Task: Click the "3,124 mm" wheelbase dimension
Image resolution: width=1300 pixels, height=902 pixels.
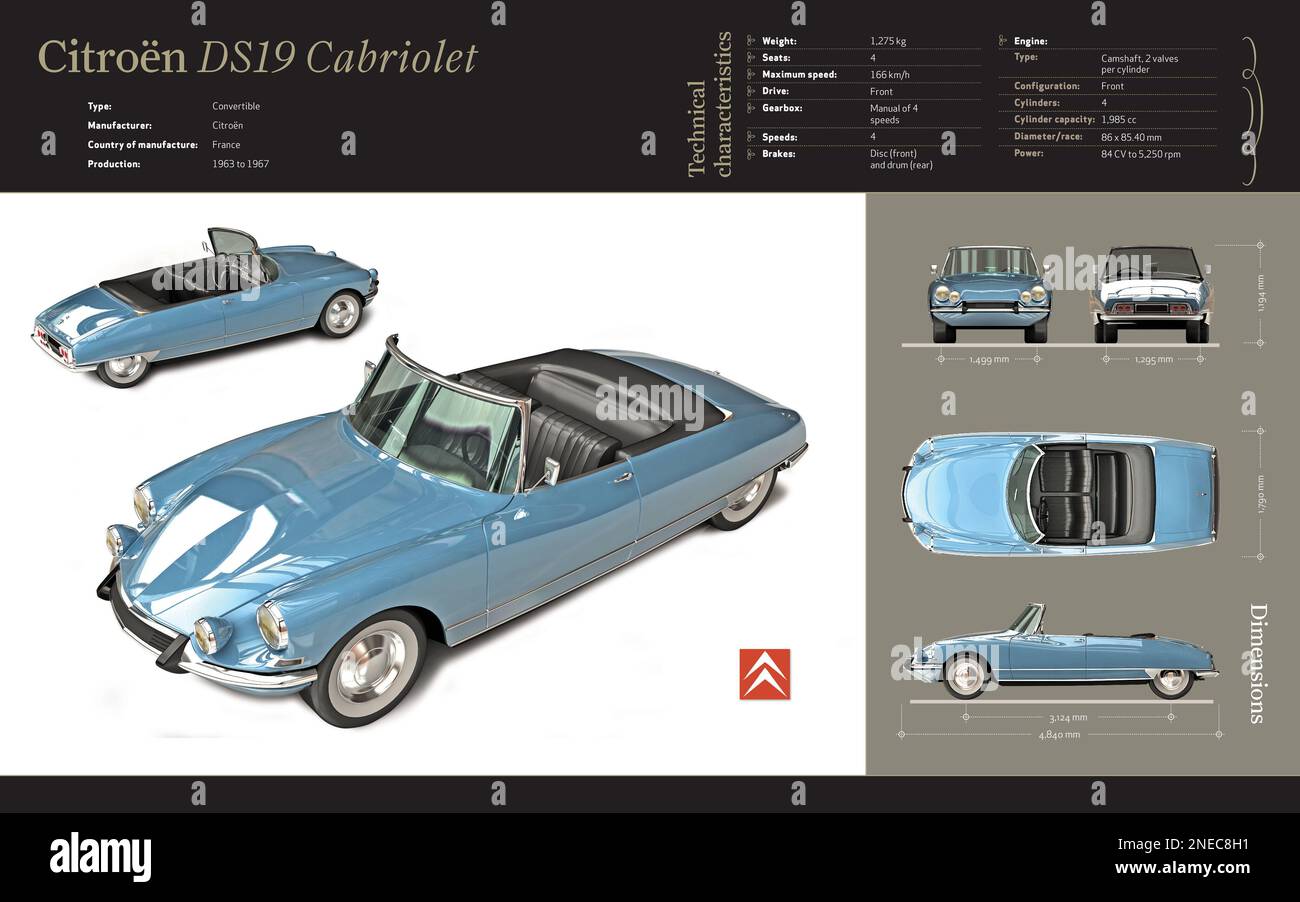Action: pyautogui.click(x=1067, y=717)
